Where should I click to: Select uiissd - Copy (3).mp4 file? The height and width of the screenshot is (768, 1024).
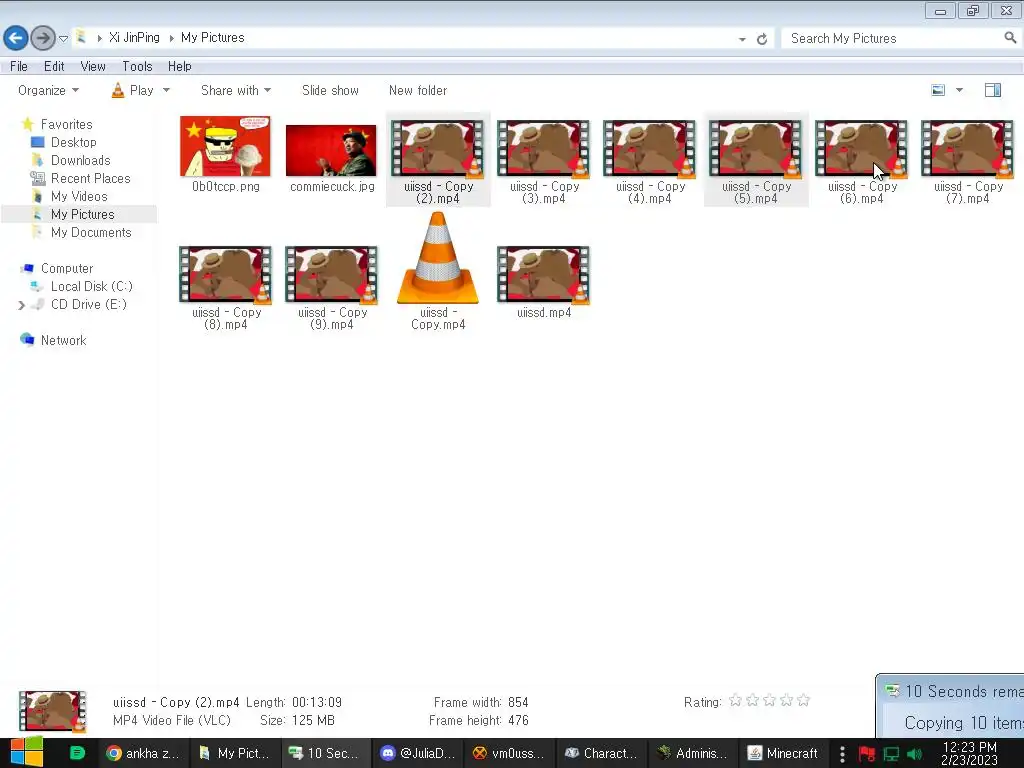click(544, 161)
